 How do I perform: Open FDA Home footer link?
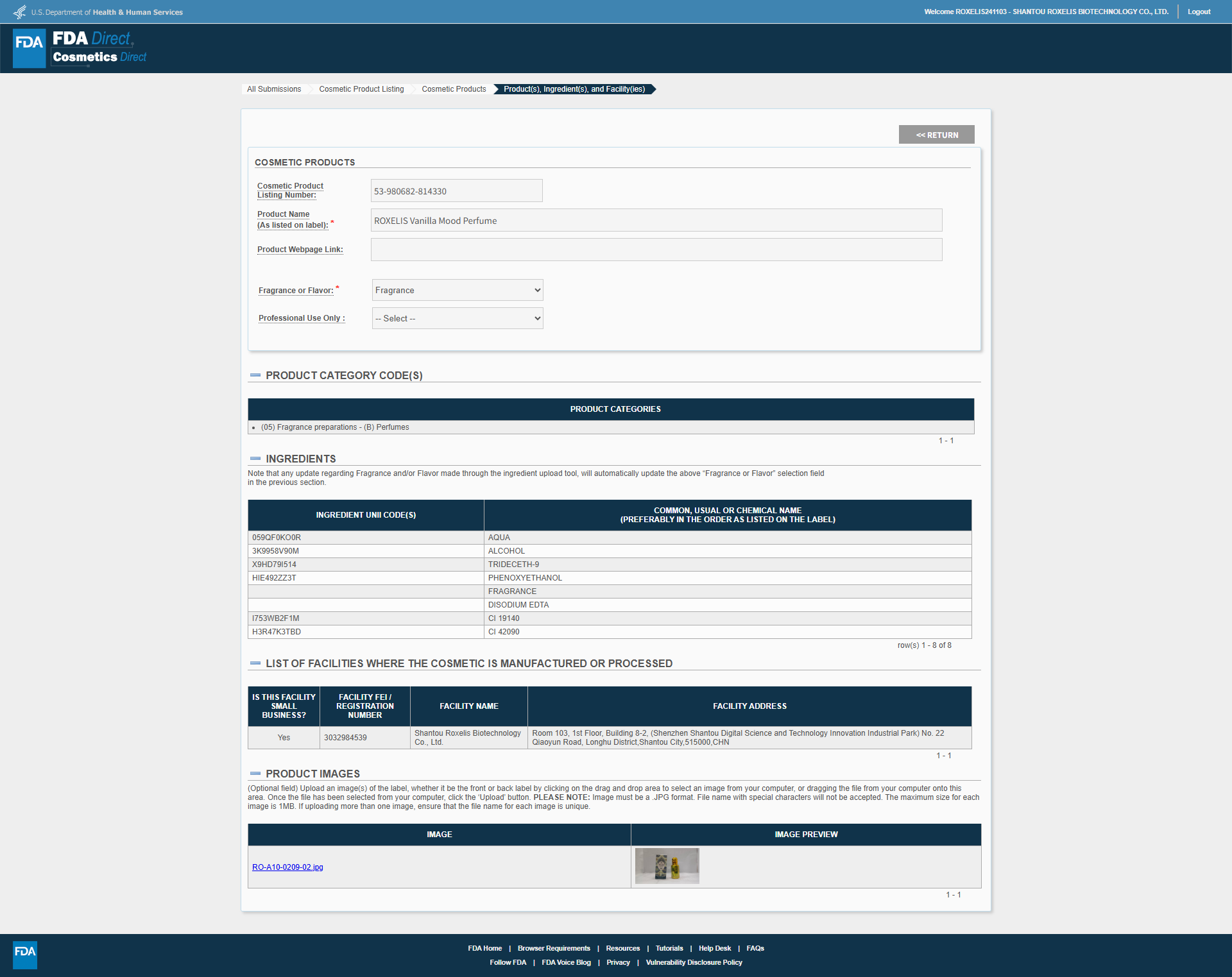[x=485, y=948]
